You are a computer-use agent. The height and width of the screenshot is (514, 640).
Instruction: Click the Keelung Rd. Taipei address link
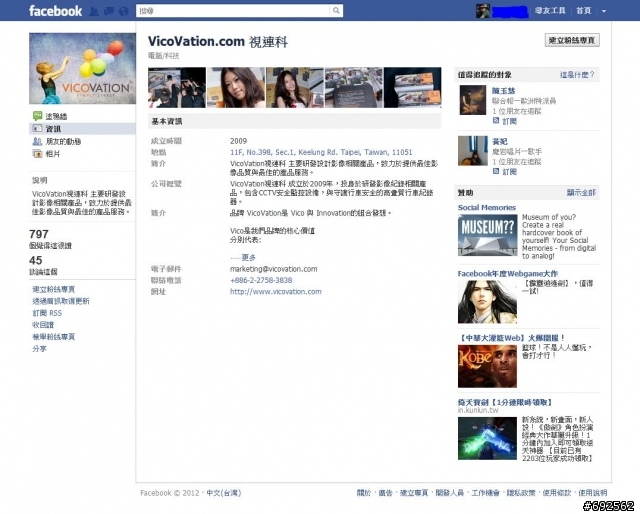[321, 152]
